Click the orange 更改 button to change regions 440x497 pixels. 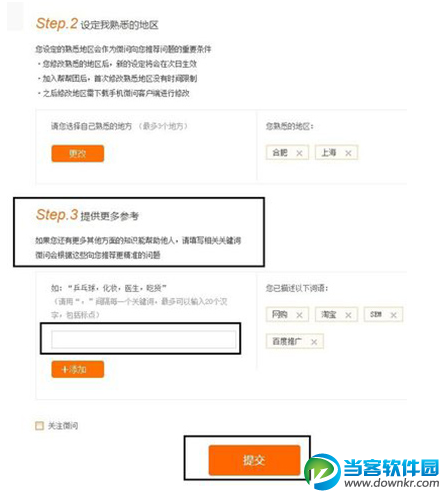(x=78, y=154)
